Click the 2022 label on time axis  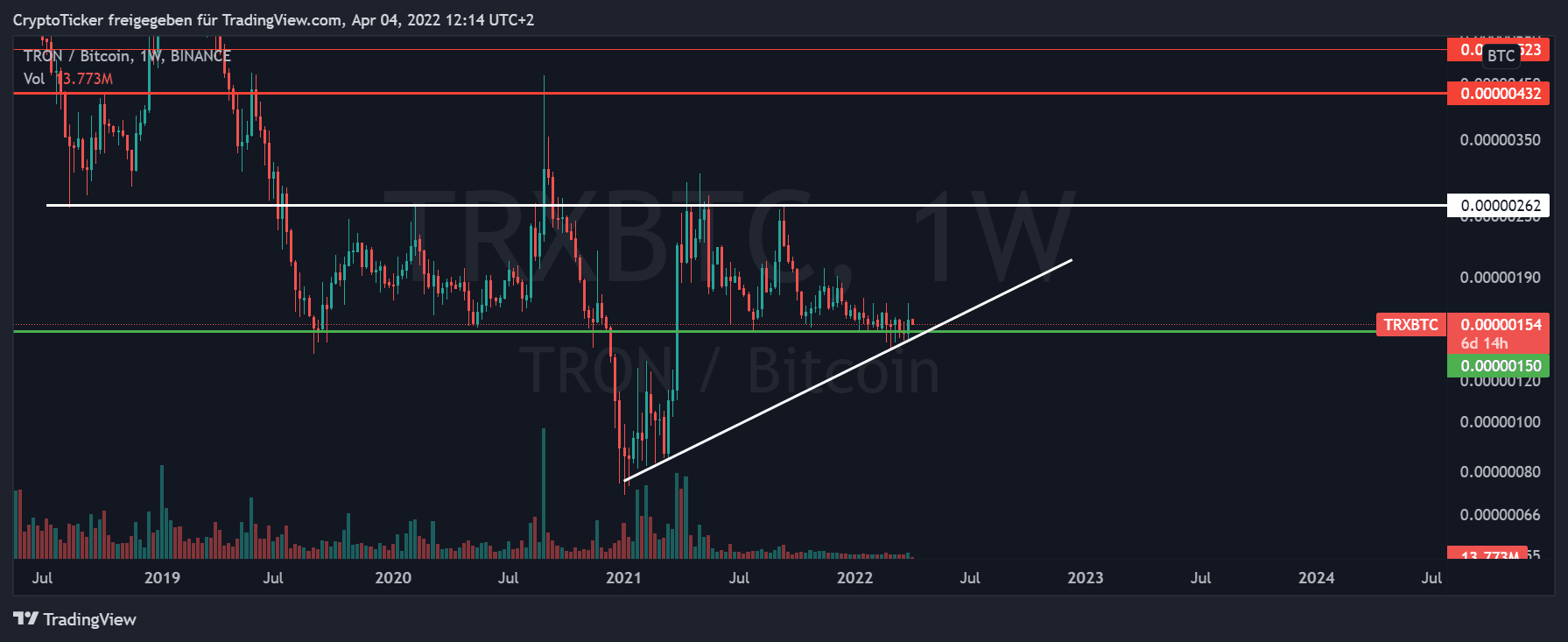(854, 578)
